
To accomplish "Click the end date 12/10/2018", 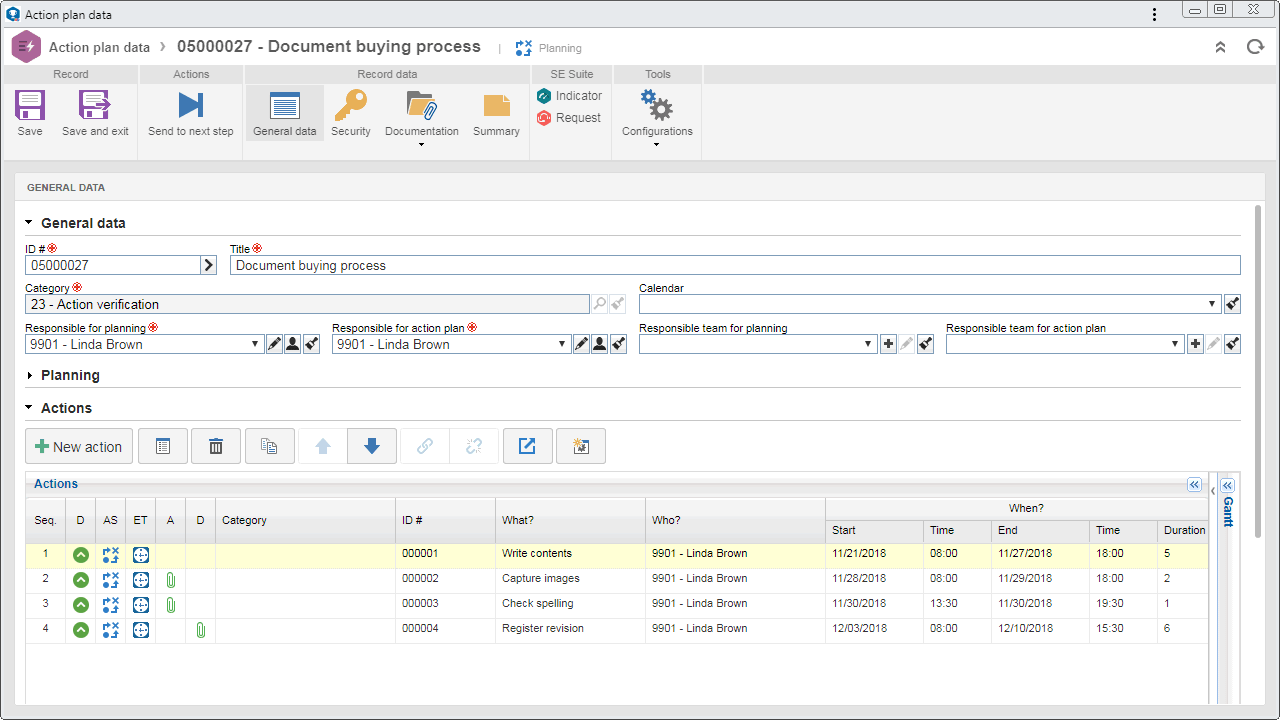I will (1025, 629).
